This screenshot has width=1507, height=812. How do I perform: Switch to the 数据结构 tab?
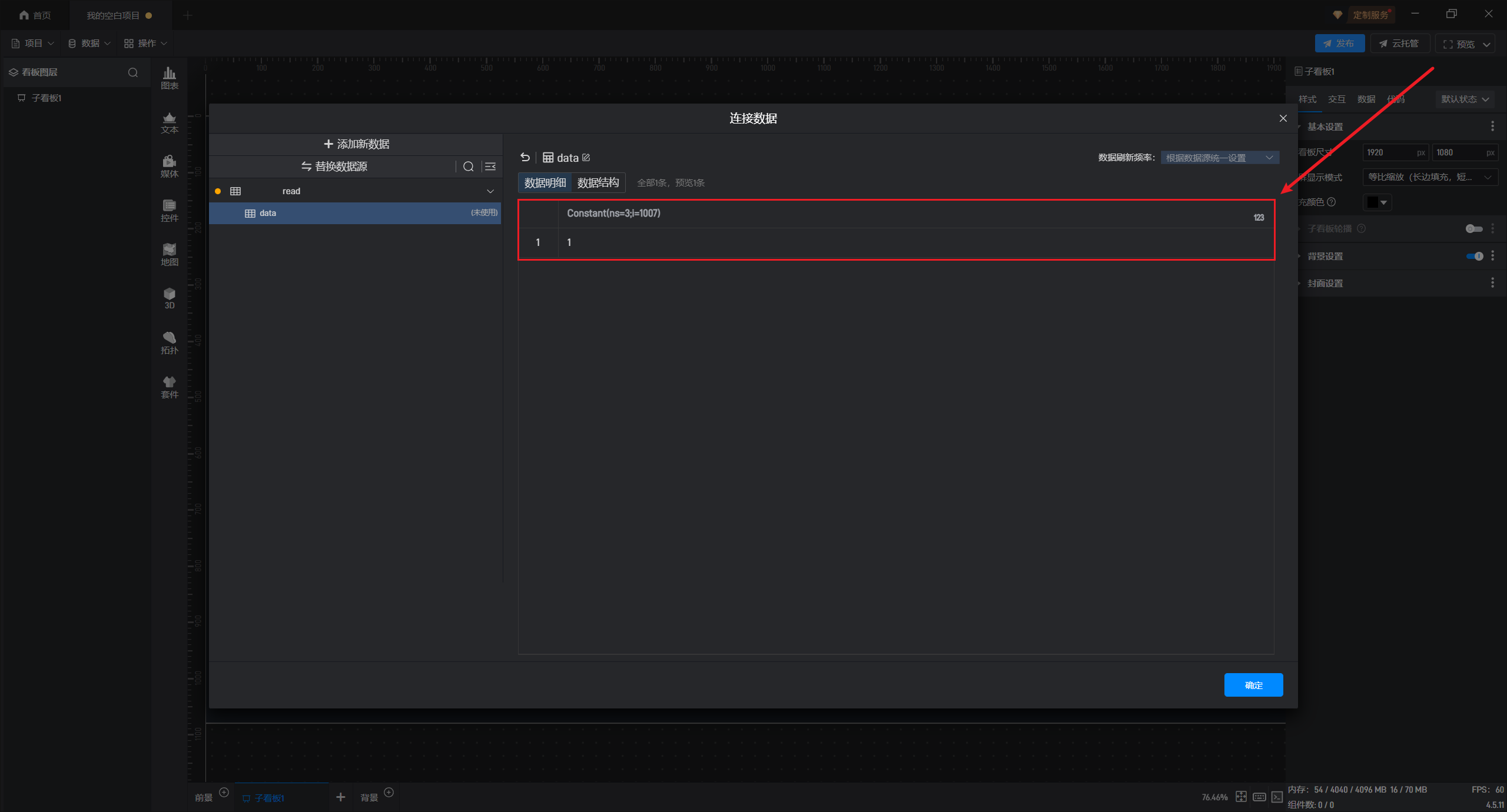point(598,182)
